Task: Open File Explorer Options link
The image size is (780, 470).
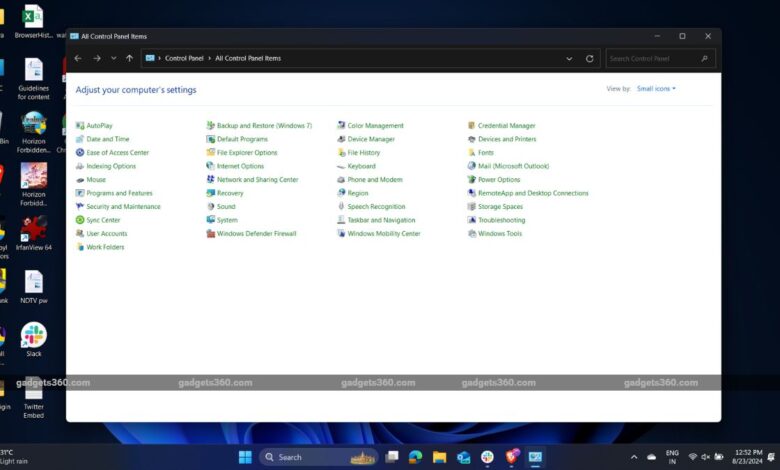Action: 247,153
